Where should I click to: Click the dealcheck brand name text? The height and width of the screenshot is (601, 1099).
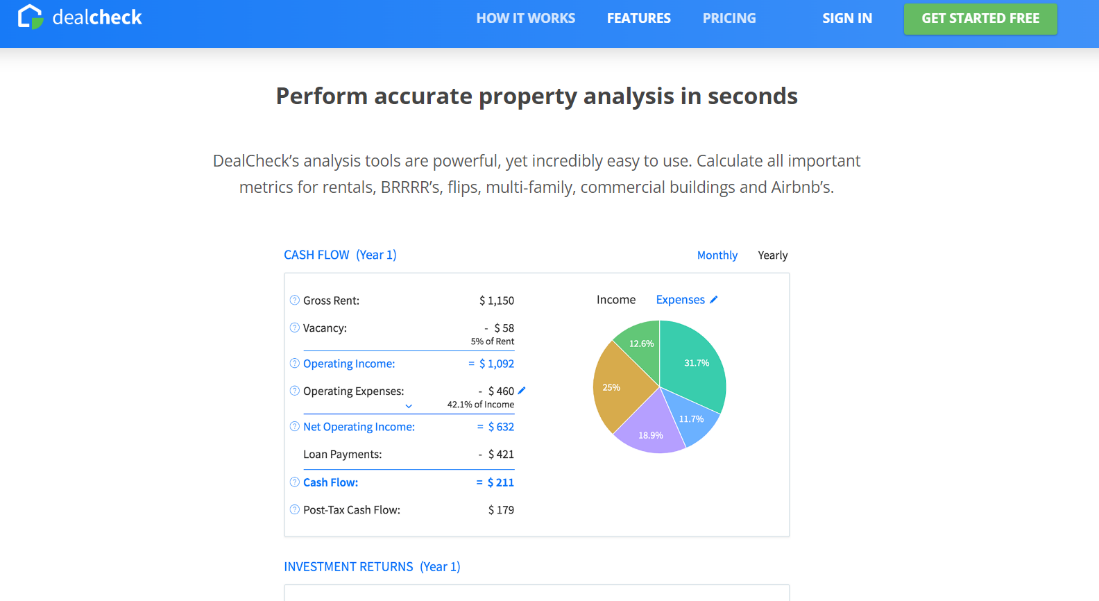click(x=97, y=18)
